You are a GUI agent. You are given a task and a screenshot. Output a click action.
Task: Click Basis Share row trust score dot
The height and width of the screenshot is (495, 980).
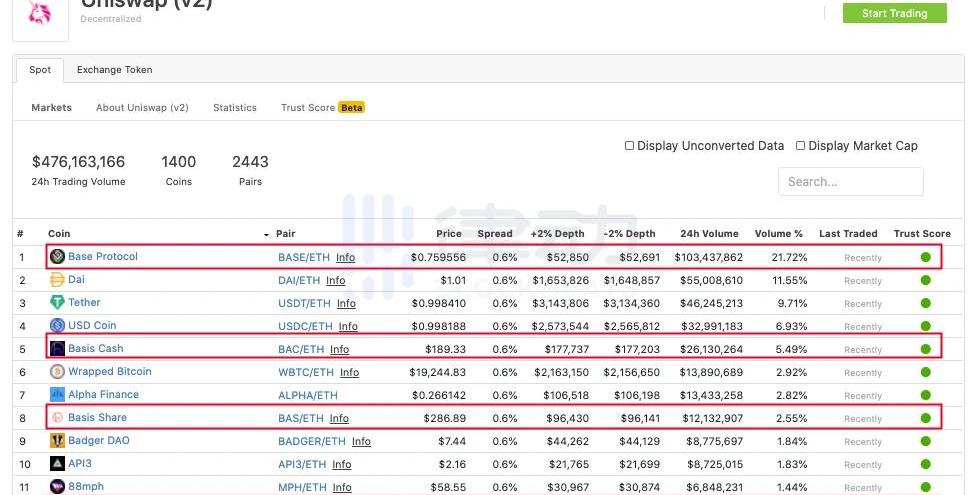coord(926,418)
